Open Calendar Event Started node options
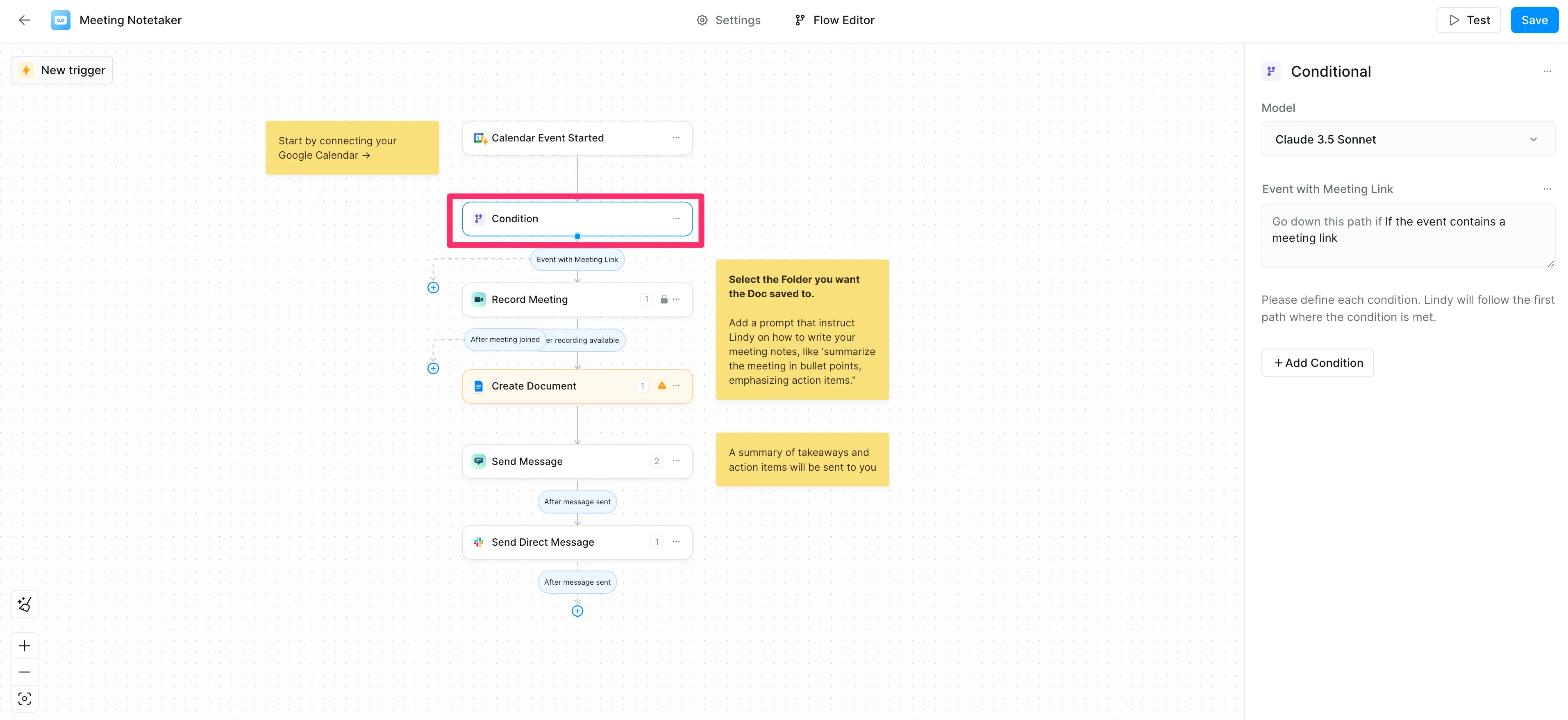 [676, 138]
